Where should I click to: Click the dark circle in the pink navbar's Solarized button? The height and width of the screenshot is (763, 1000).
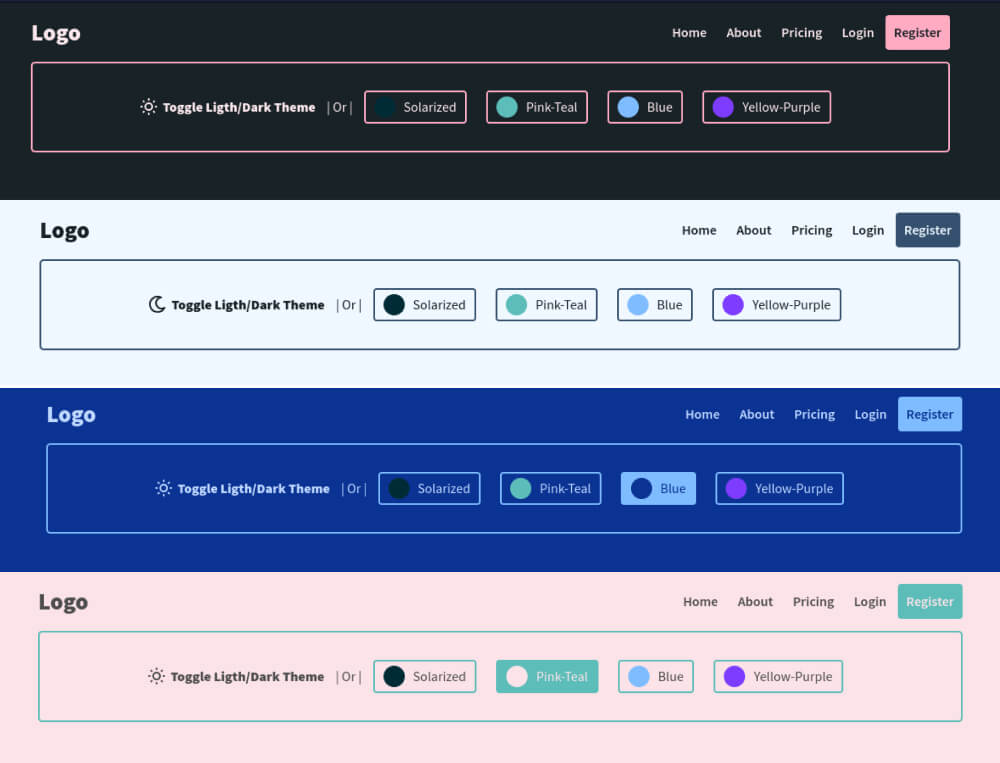396,676
